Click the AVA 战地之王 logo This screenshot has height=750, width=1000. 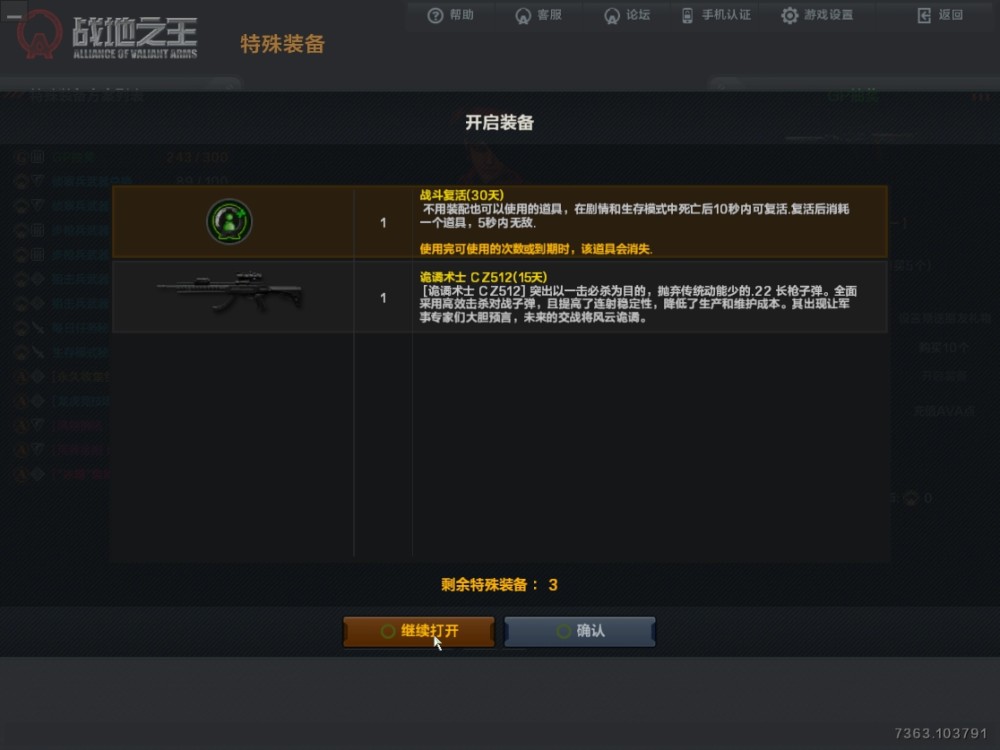(x=107, y=35)
